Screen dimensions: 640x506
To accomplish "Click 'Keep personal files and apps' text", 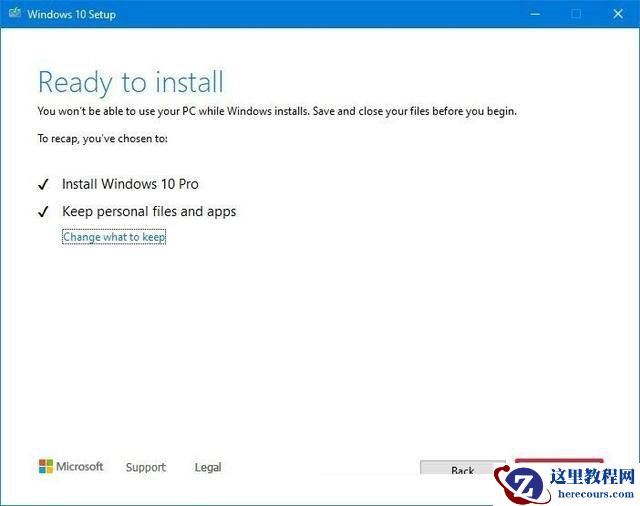I will tap(149, 211).
